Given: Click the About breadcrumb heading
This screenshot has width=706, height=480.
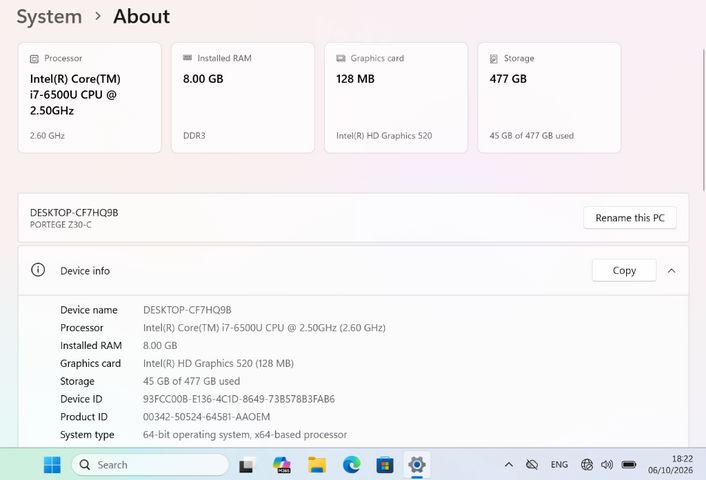Looking at the screenshot, I should (142, 17).
